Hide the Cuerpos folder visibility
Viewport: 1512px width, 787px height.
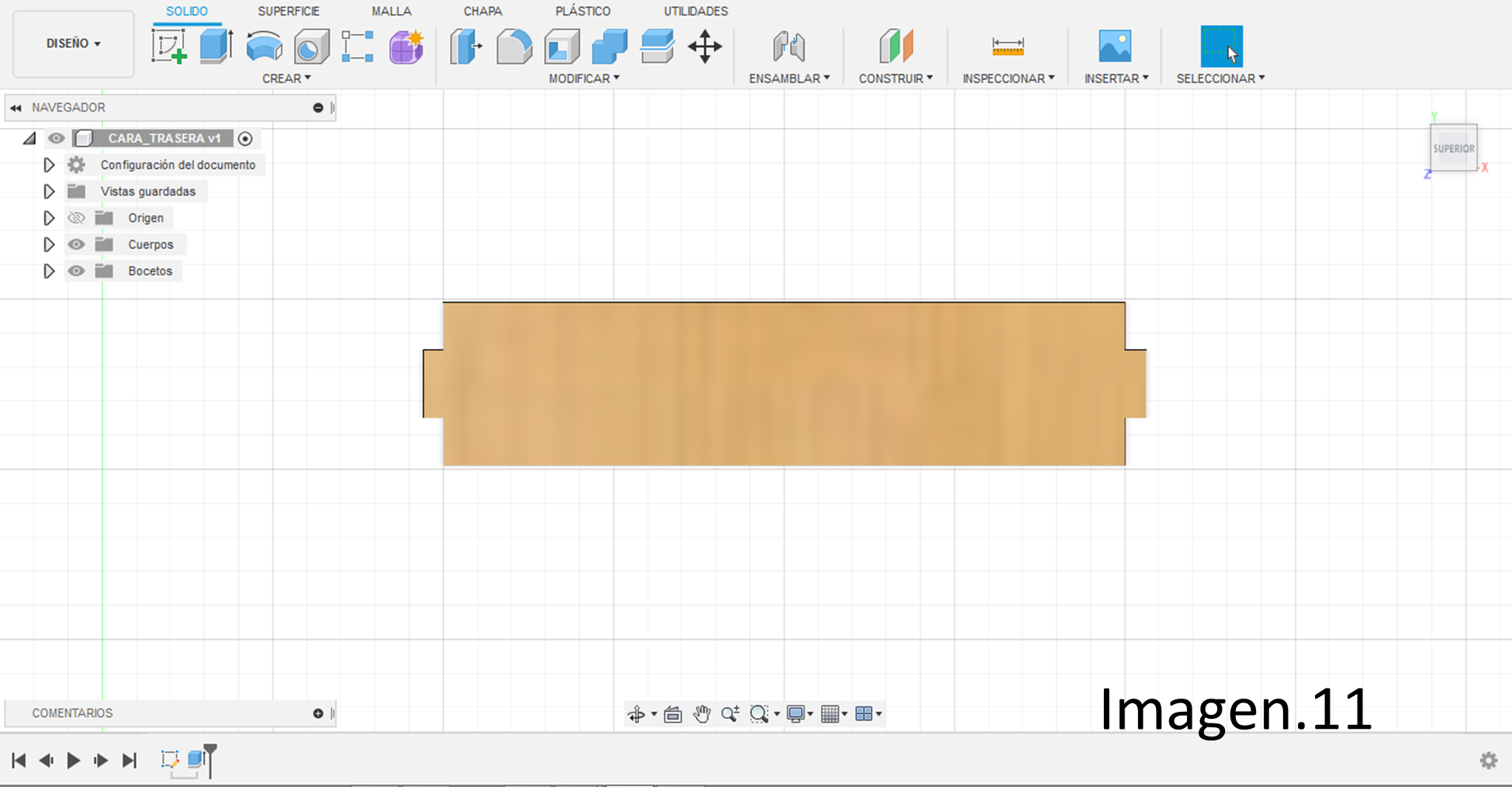tap(76, 244)
